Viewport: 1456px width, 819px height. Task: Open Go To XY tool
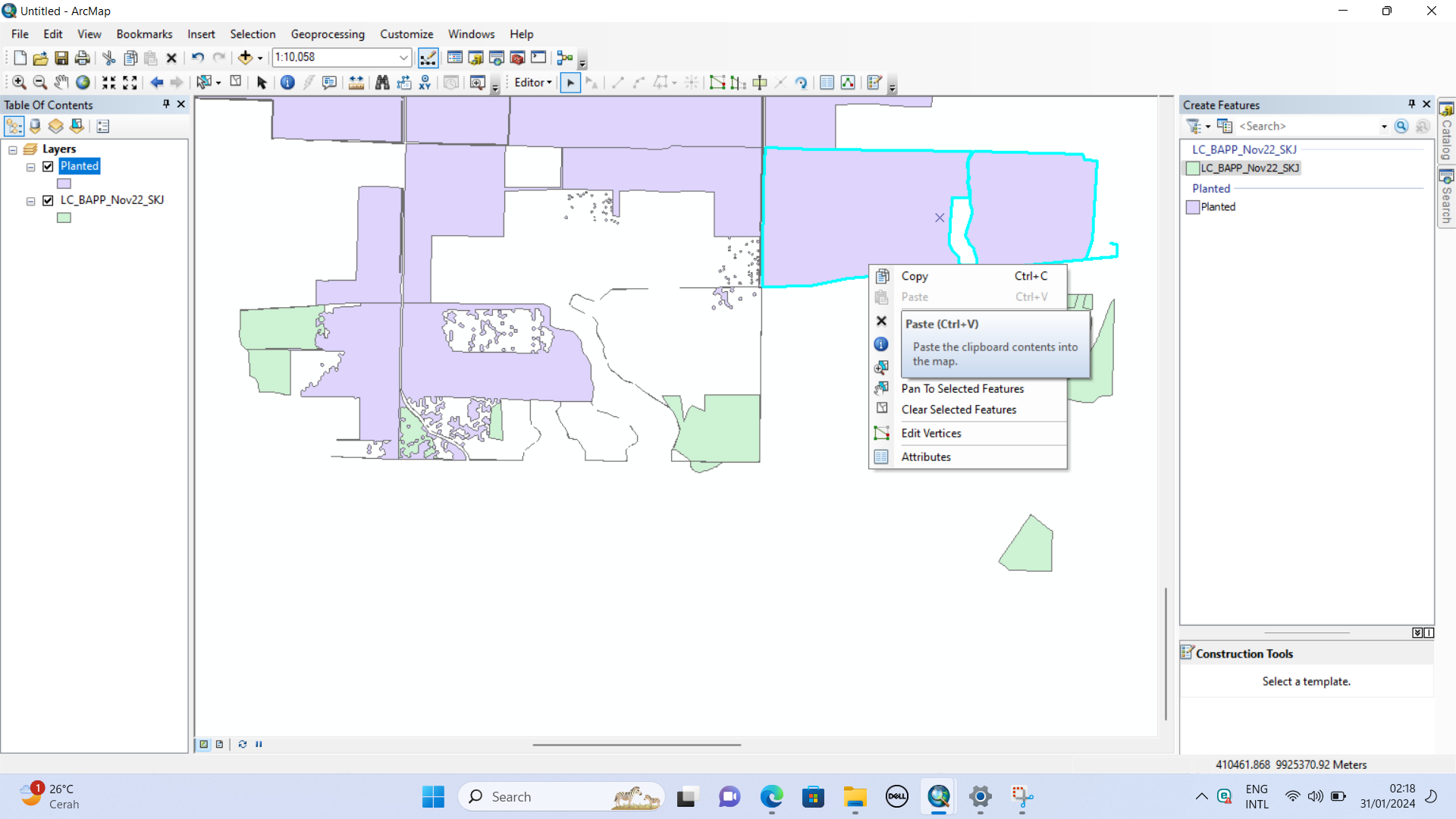(425, 83)
